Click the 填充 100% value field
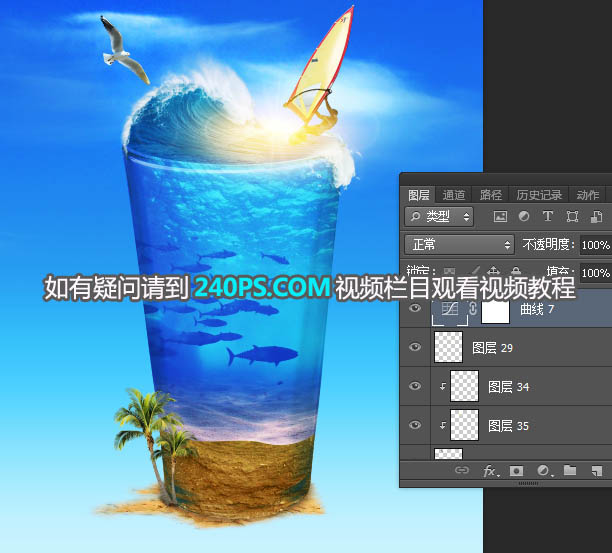 [x=596, y=272]
